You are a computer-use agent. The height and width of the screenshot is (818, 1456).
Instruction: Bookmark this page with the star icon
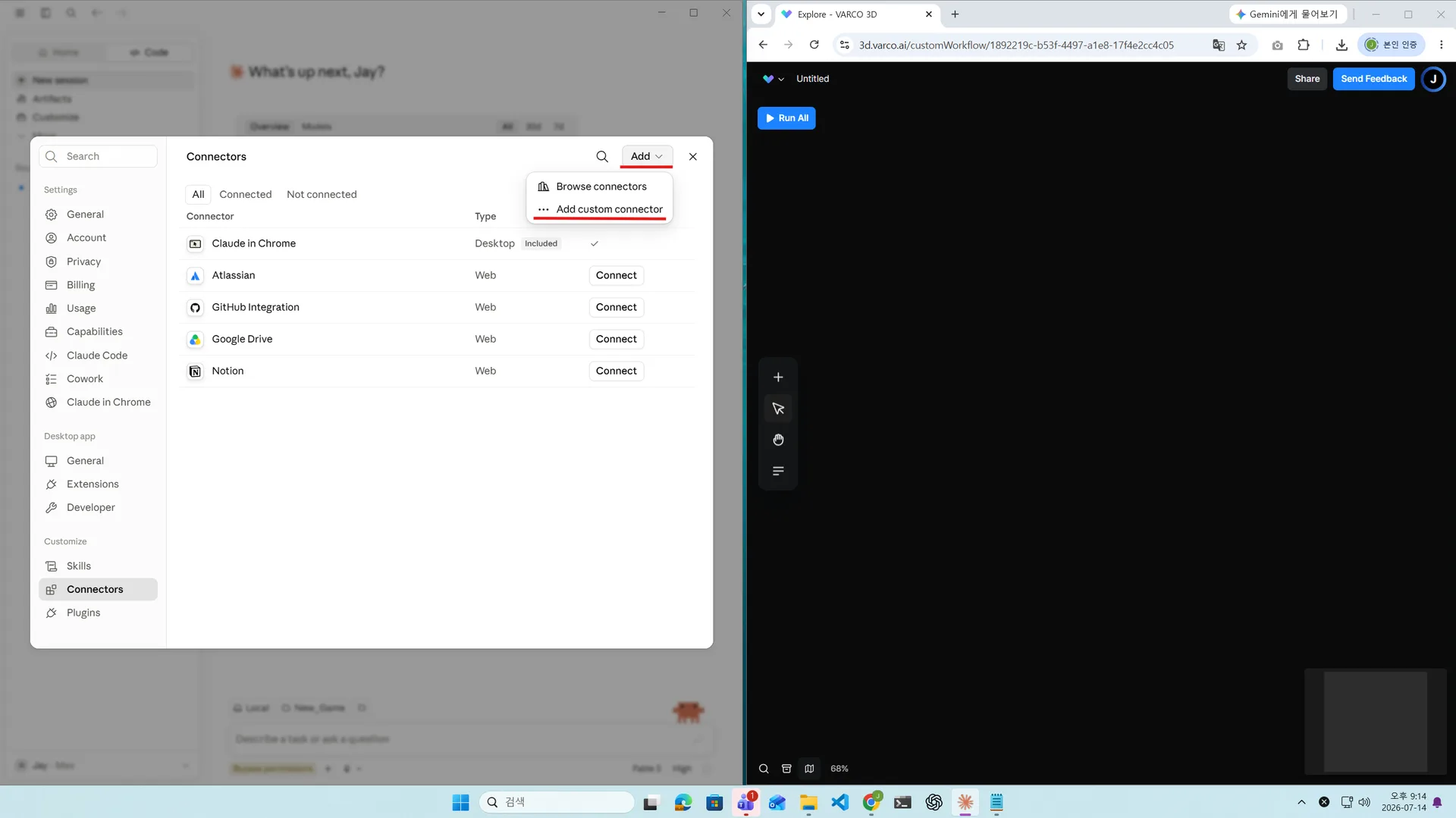(x=1241, y=45)
